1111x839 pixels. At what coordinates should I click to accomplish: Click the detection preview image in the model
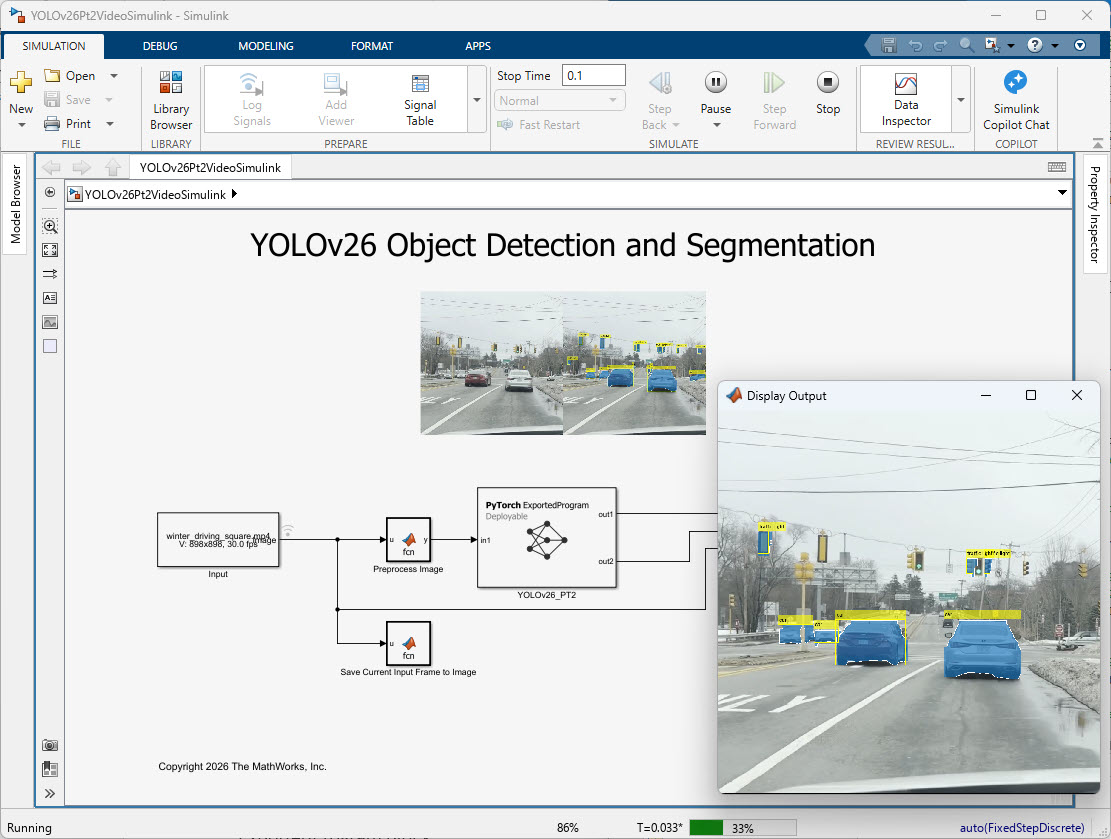(563, 363)
